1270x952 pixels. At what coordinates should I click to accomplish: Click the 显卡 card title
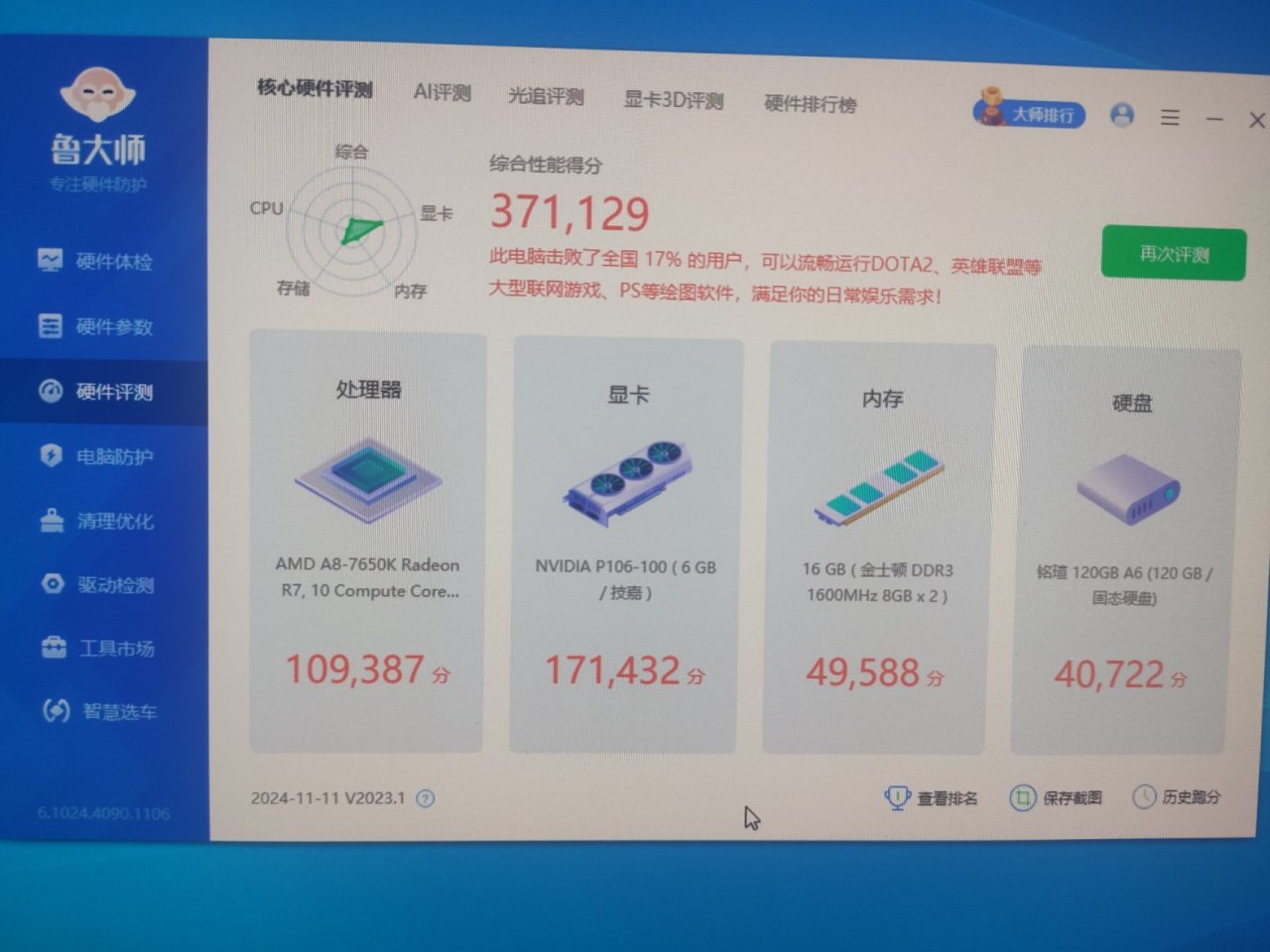(628, 395)
